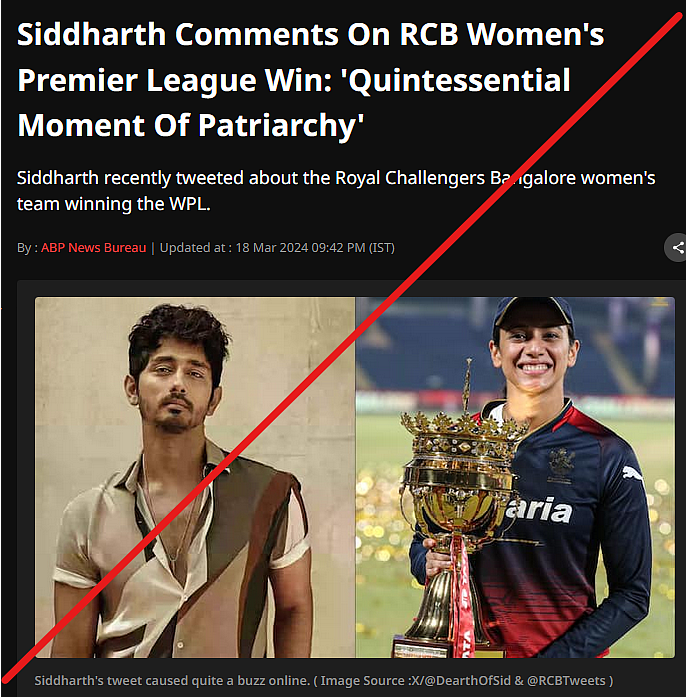
Task: Click the 'Quintessential' word in the headline
Action: coord(454,80)
